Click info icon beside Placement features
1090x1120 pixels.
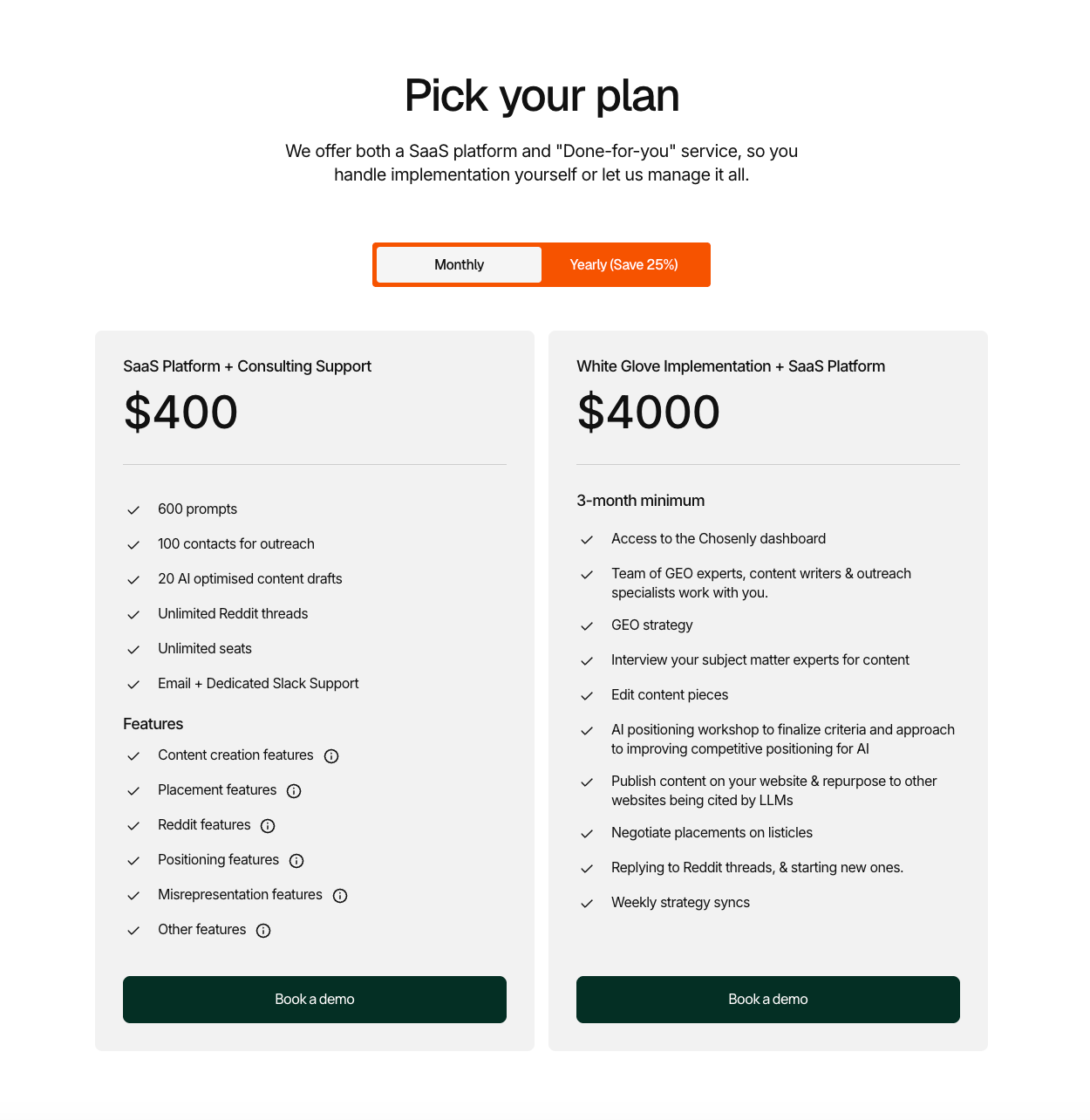pyautogui.click(x=294, y=791)
